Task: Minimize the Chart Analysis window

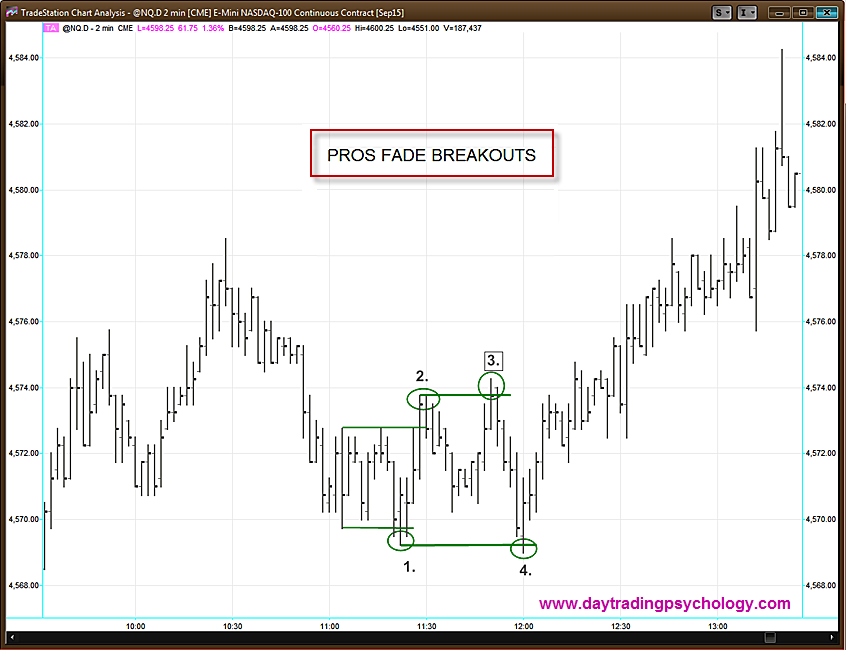Action: tap(779, 12)
